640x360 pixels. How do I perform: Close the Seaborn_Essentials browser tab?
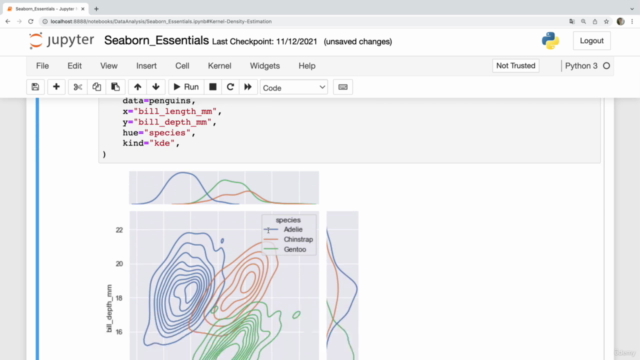(82, 9)
